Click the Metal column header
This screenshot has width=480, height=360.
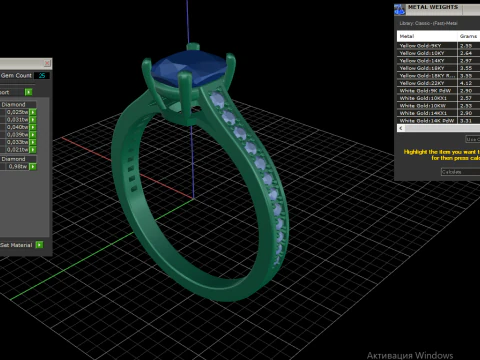[427, 36]
